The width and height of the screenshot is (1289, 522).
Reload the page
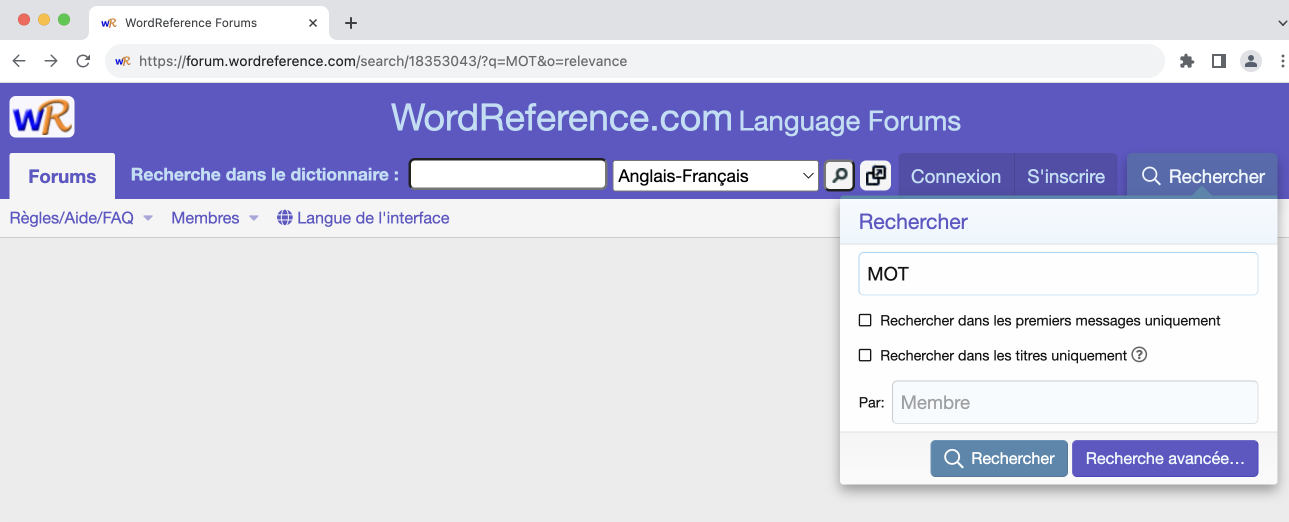pyautogui.click(x=83, y=61)
